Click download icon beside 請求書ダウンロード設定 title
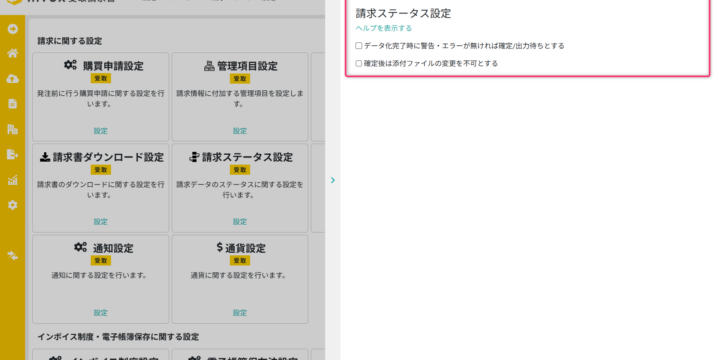 [45, 157]
